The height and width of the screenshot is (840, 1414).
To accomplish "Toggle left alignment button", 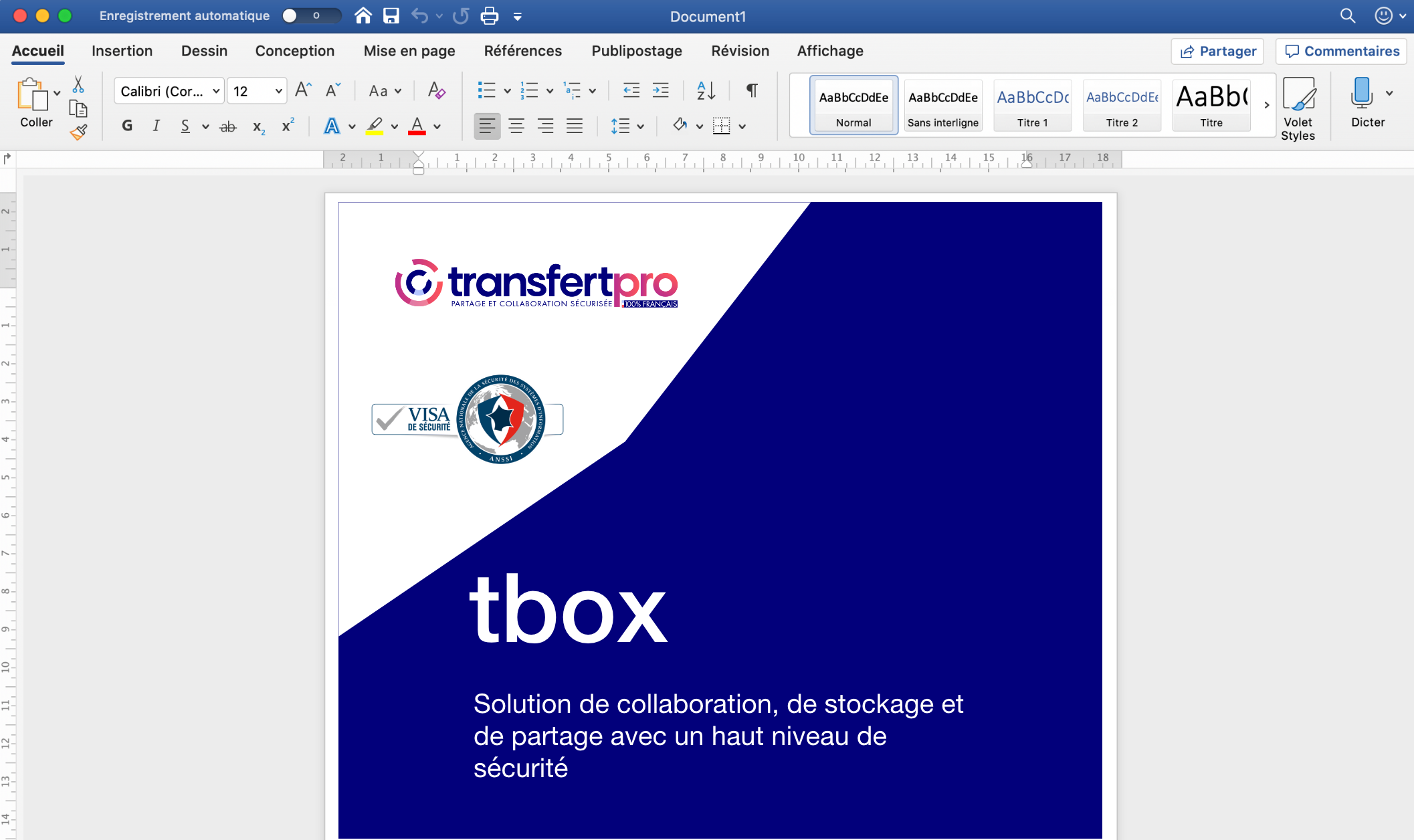I will coord(487,126).
